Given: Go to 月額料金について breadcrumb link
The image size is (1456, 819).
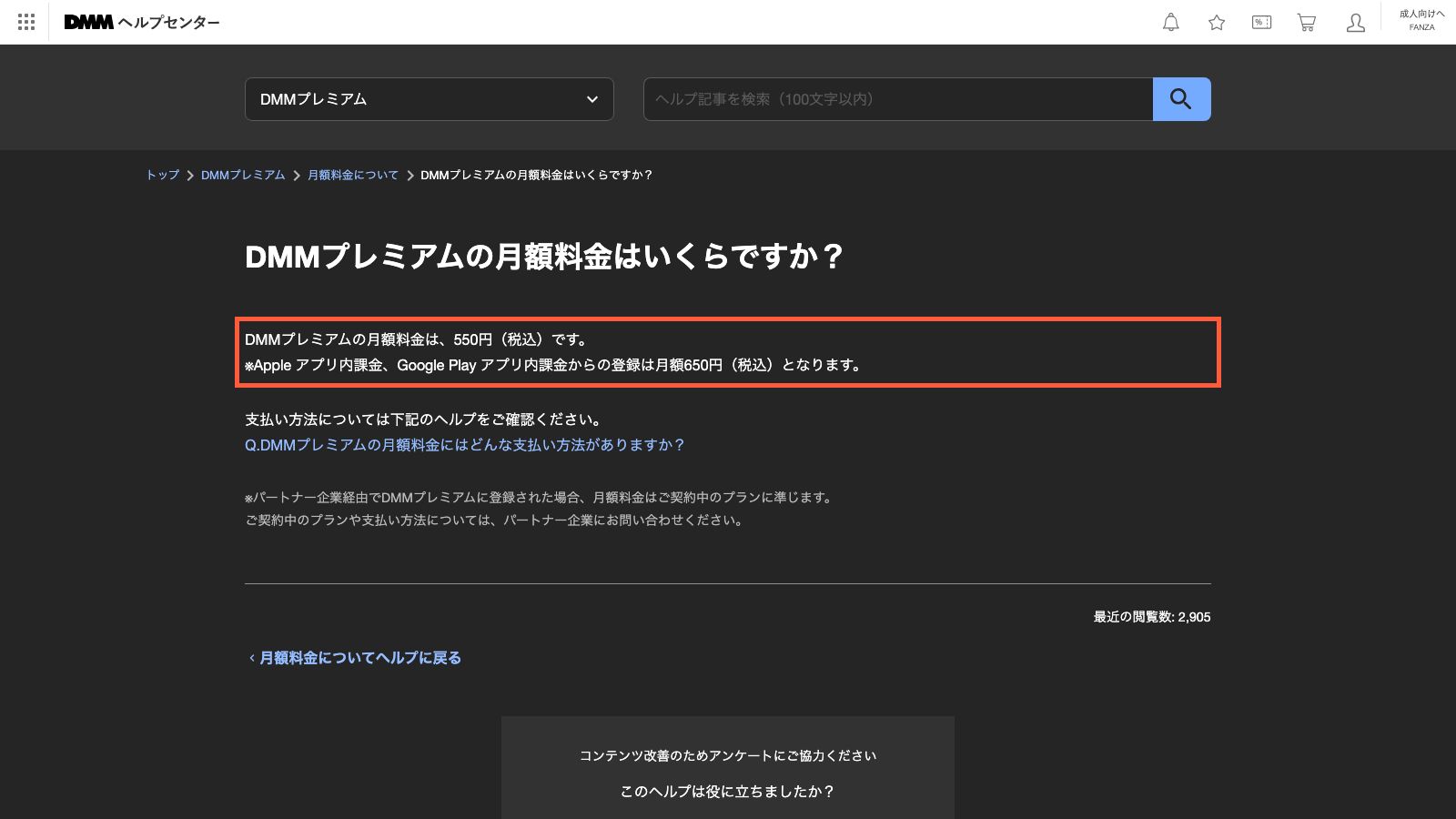Looking at the screenshot, I should point(353,175).
